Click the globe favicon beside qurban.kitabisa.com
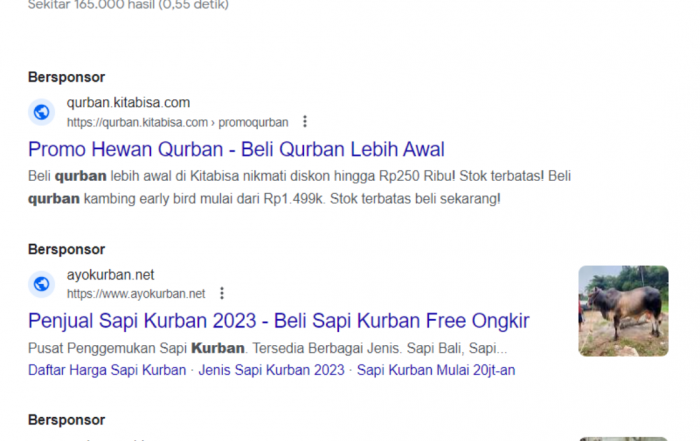 coord(42,112)
